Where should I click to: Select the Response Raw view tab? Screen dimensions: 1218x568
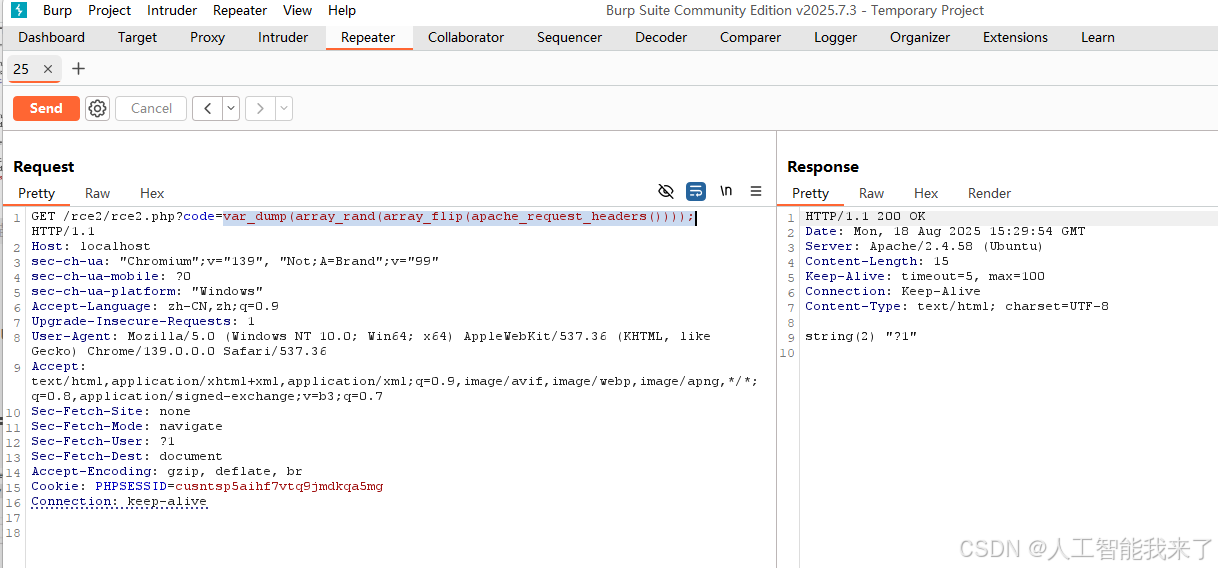tap(872, 193)
